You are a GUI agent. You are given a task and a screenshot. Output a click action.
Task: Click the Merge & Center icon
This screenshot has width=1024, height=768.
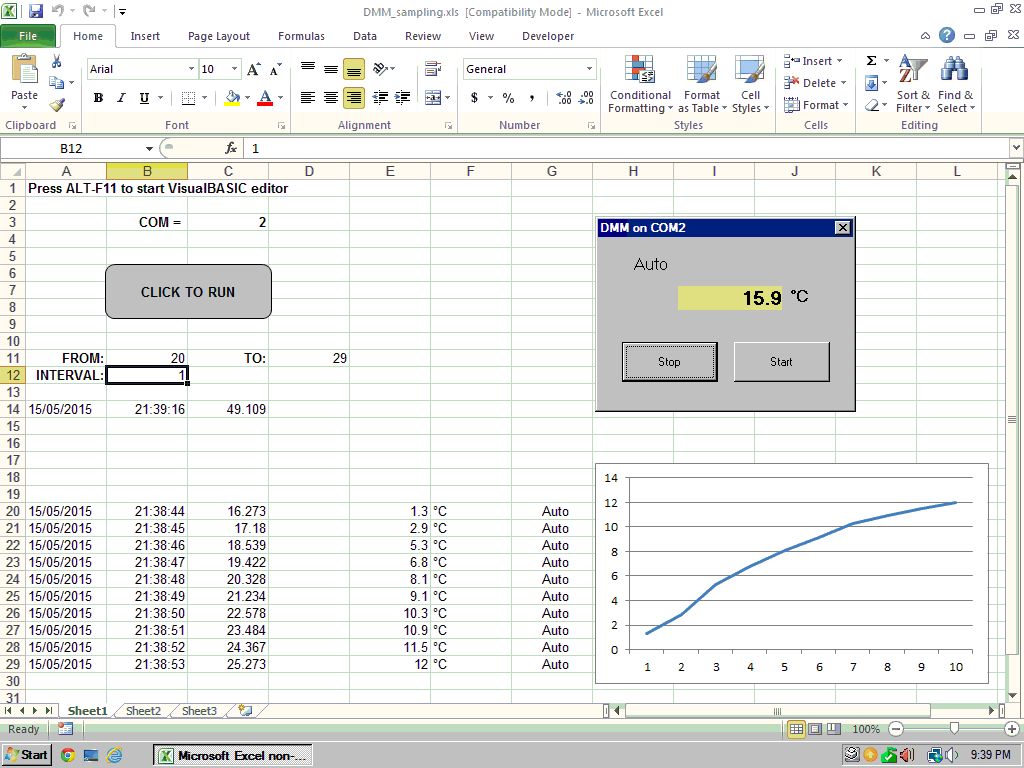432,98
